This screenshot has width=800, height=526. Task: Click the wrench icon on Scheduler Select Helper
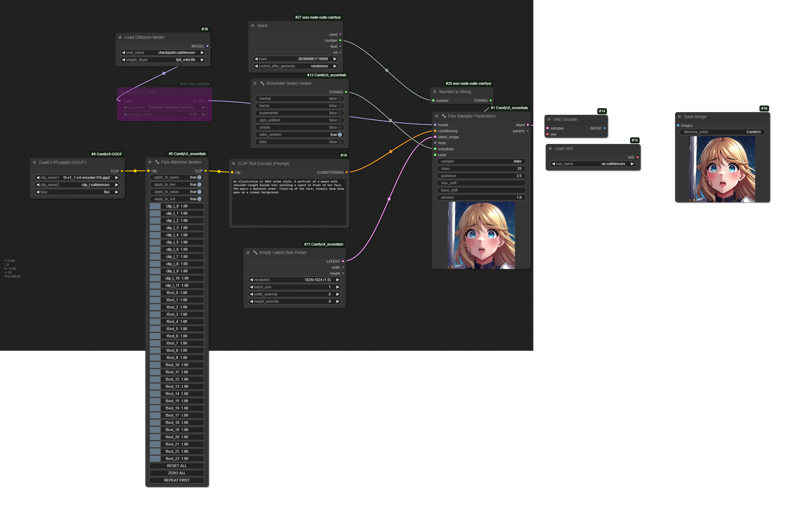pyautogui.click(x=262, y=83)
